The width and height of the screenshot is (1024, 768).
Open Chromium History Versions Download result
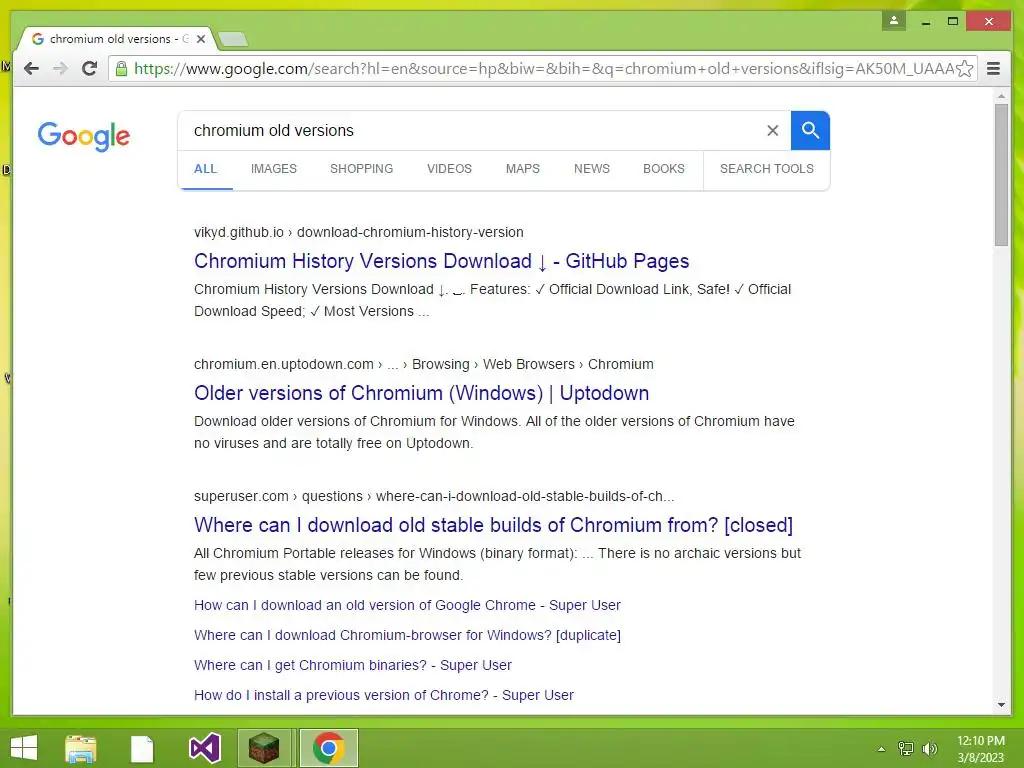(x=441, y=261)
